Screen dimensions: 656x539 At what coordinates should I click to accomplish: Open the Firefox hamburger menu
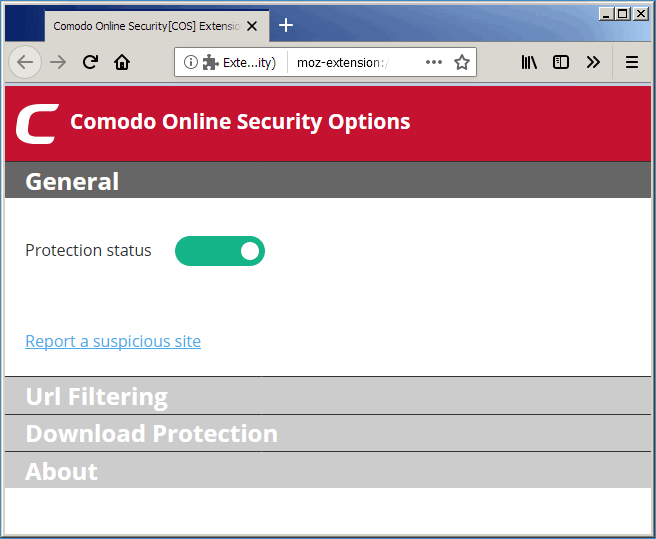click(x=632, y=62)
